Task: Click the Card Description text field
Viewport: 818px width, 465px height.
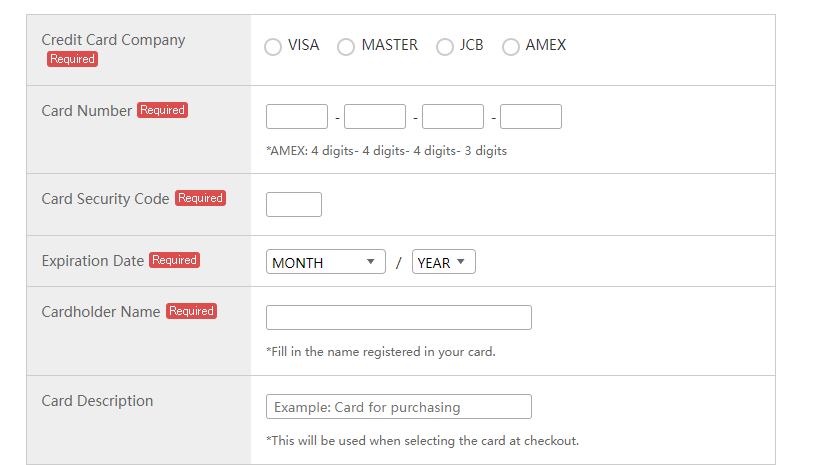Action: coord(398,407)
